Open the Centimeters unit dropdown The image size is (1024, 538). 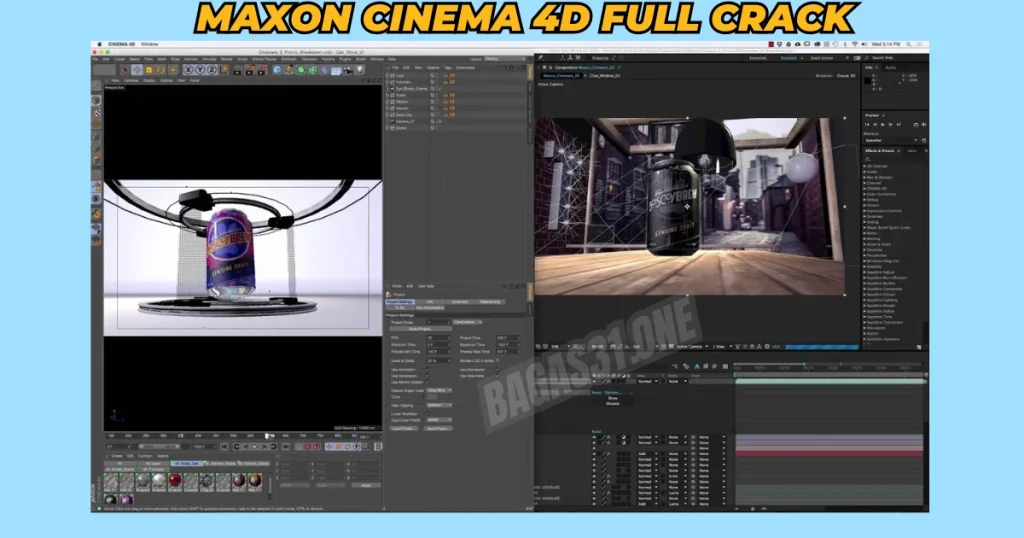pos(468,322)
